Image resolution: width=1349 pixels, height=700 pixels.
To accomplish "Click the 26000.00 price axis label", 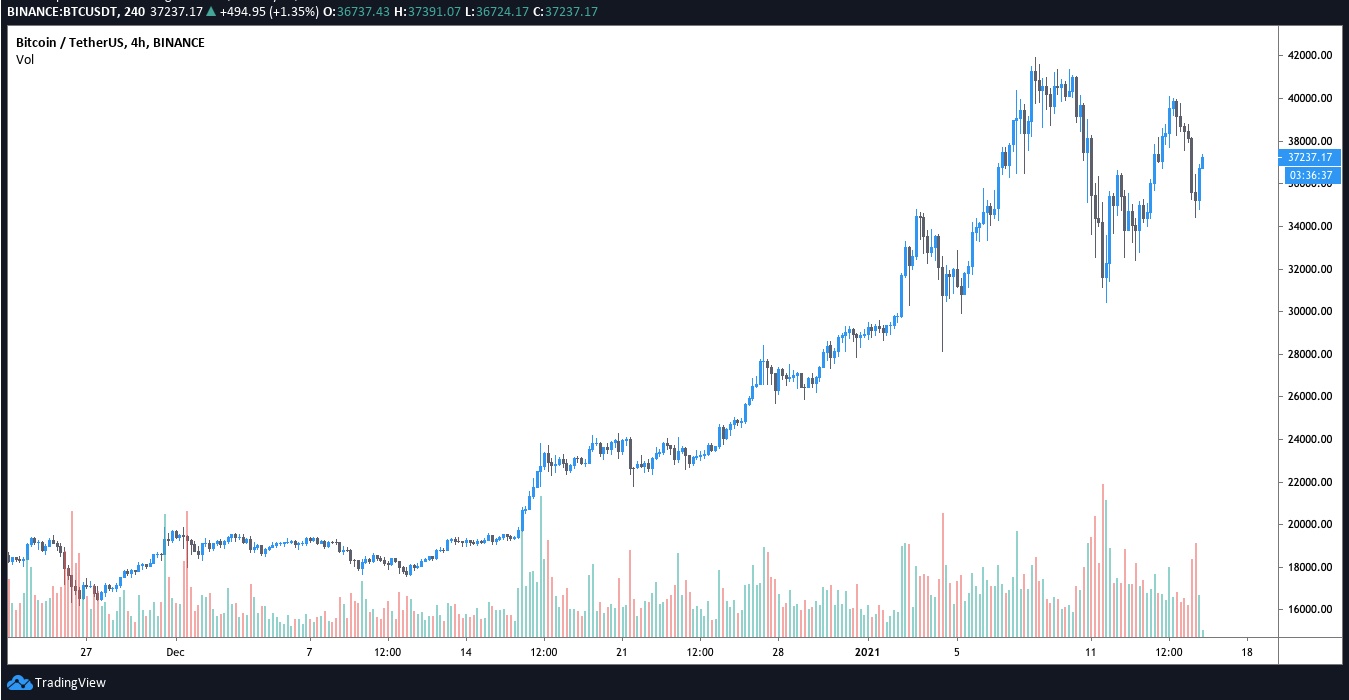I will click(1311, 396).
